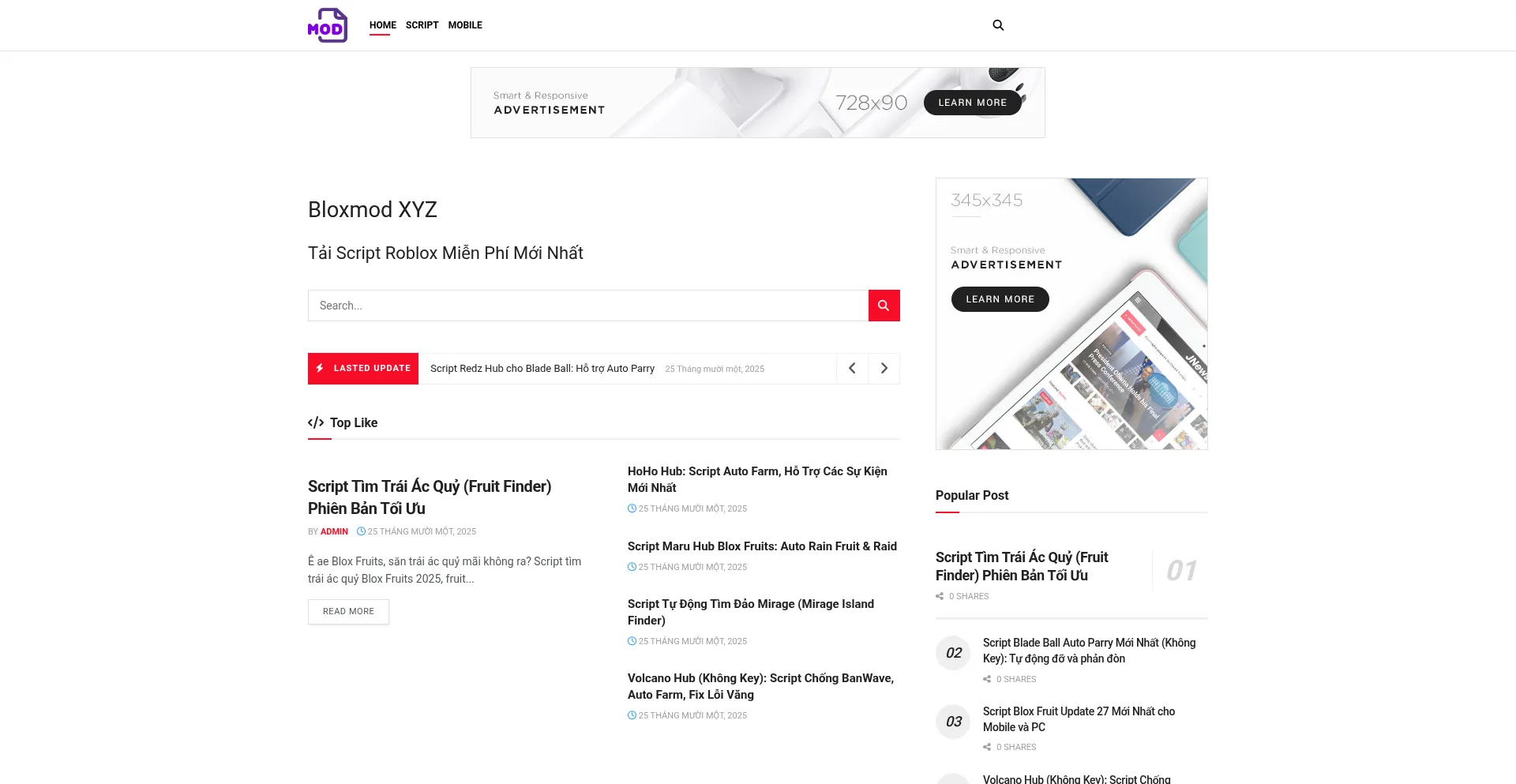This screenshot has width=1516, height=784.
Task: Open the HOME menu item
Action: click(x=383, y=25)
